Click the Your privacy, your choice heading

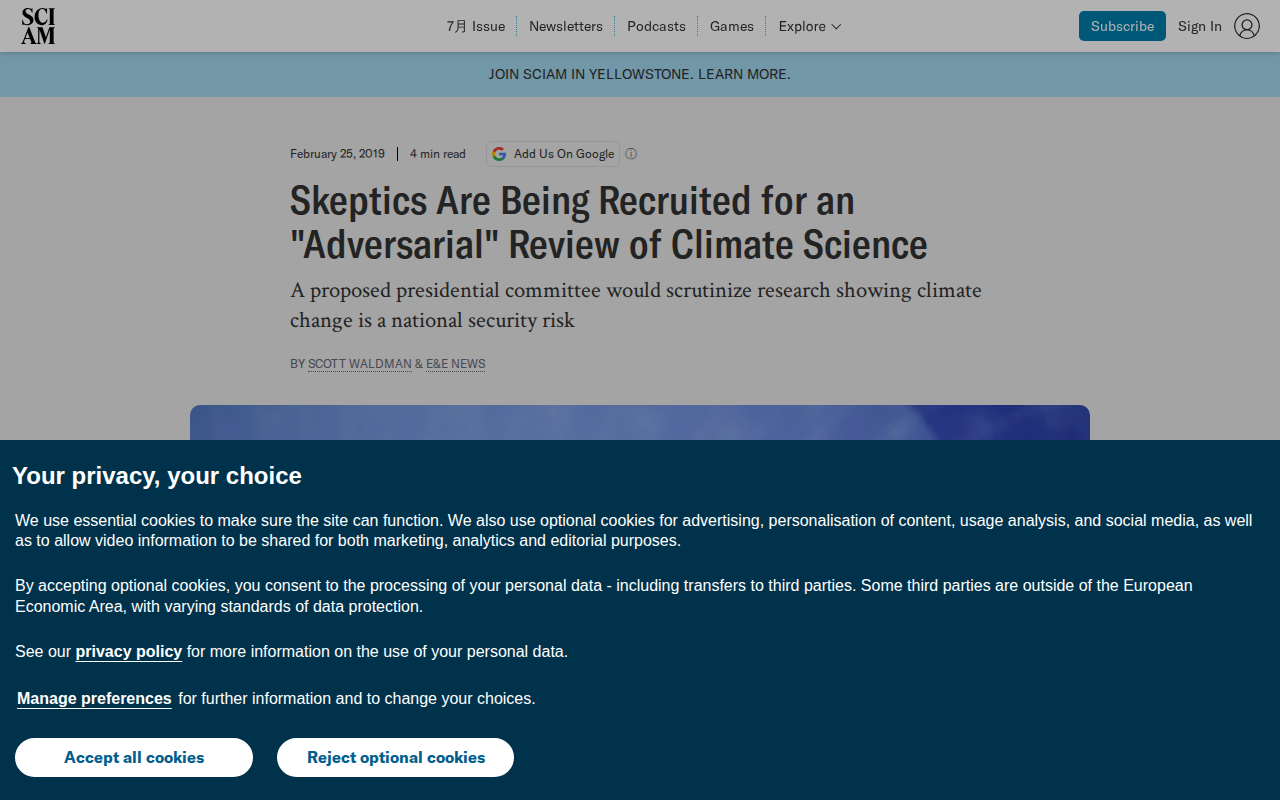(157, 476)
